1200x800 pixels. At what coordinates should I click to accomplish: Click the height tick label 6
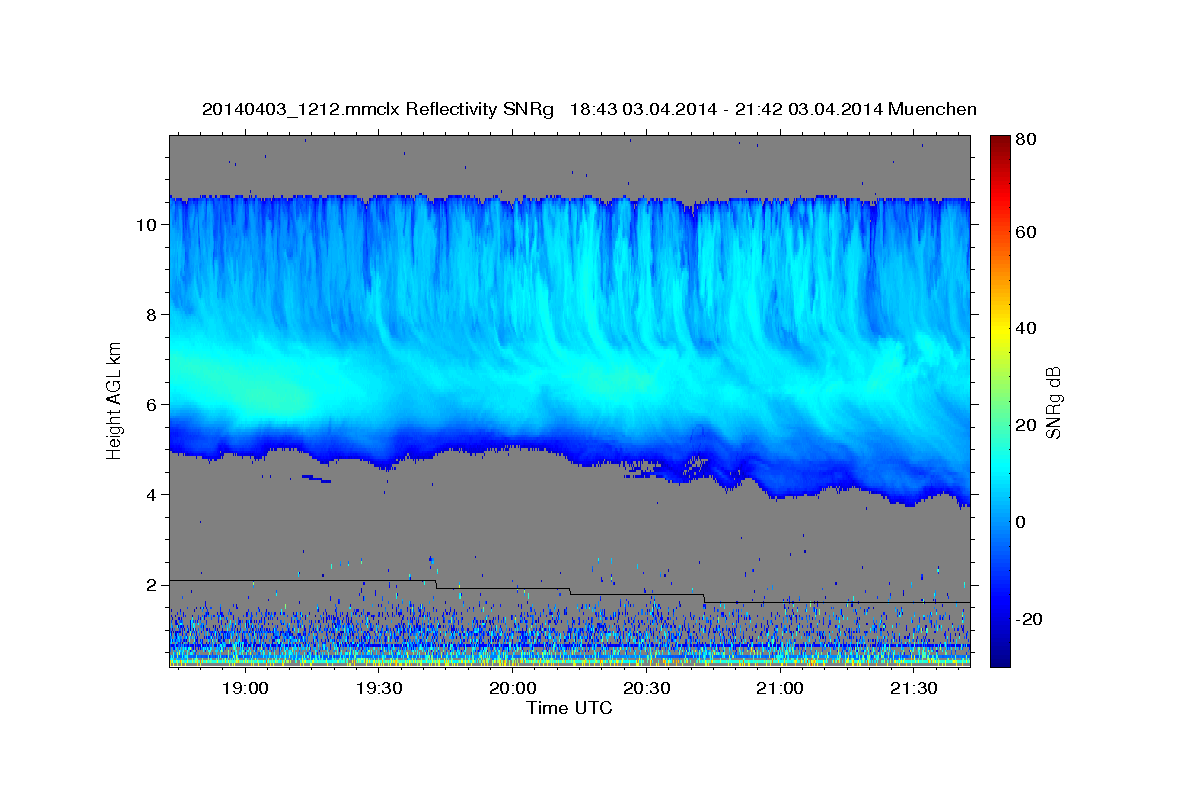(x=151, y=405)
